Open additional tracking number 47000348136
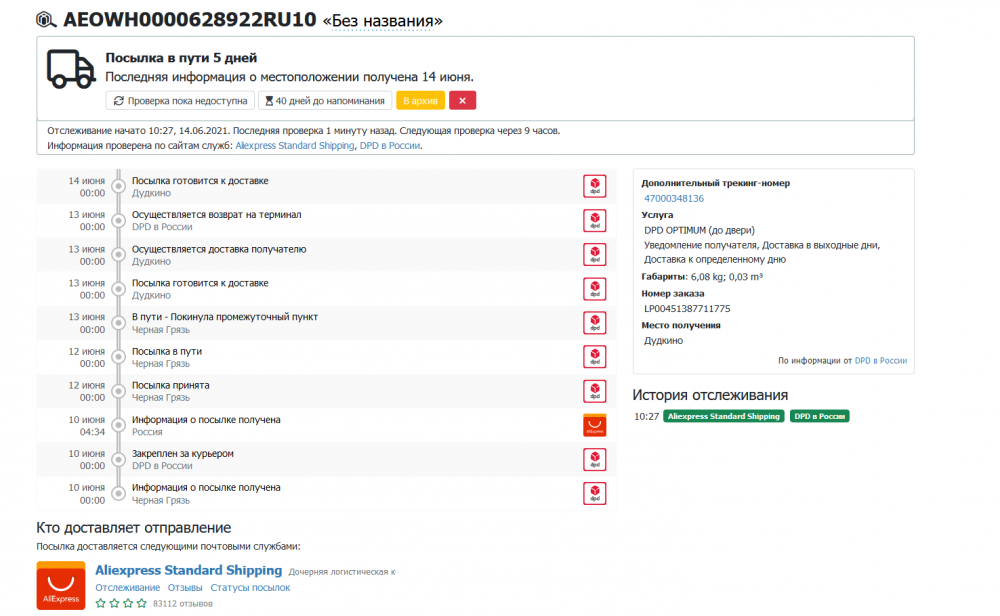The image size is (1000, 616). point(674,198)
